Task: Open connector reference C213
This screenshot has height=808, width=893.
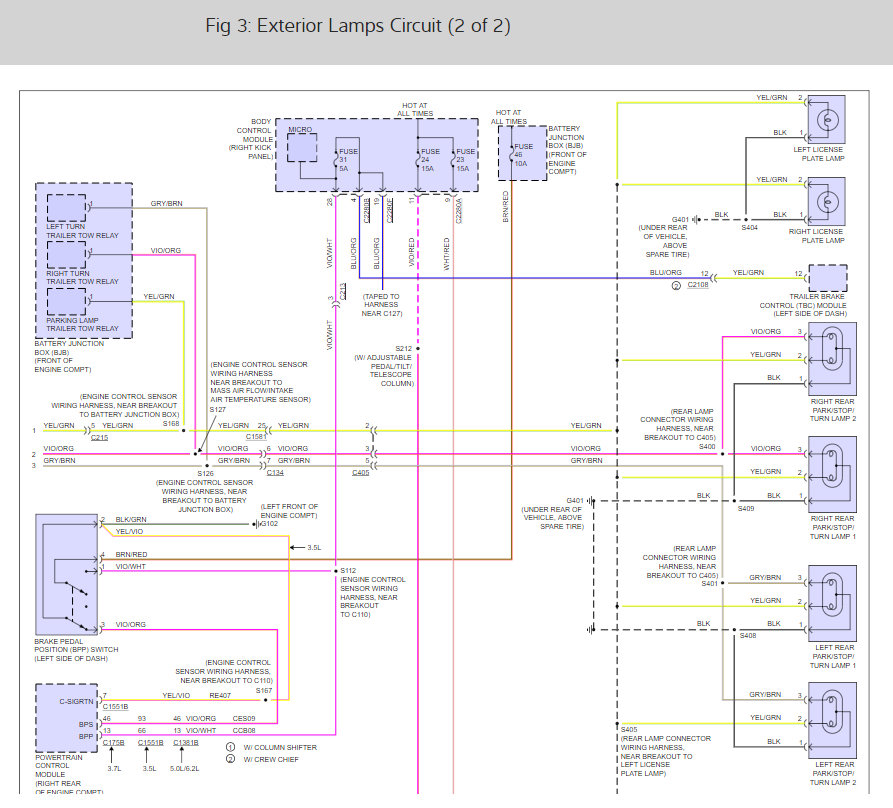Action: [x=343, y=291]
